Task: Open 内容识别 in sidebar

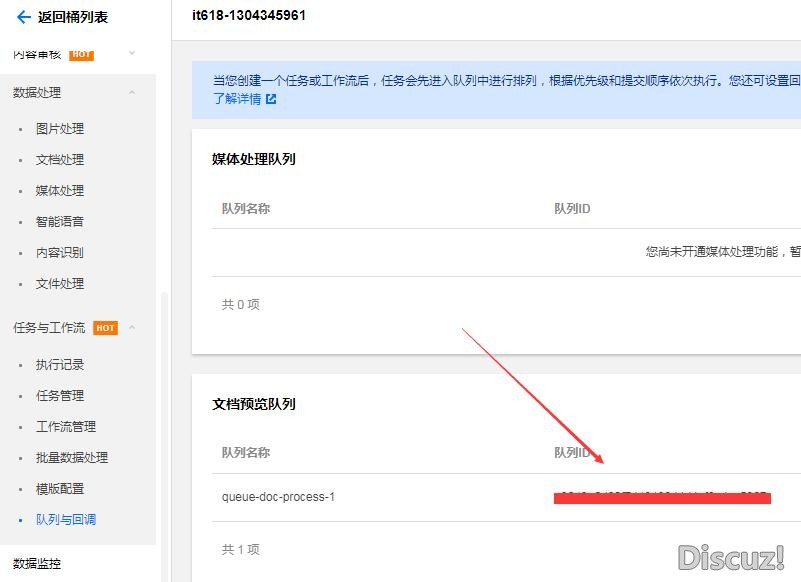Action: pyautogui.click(x=60, y=252)
